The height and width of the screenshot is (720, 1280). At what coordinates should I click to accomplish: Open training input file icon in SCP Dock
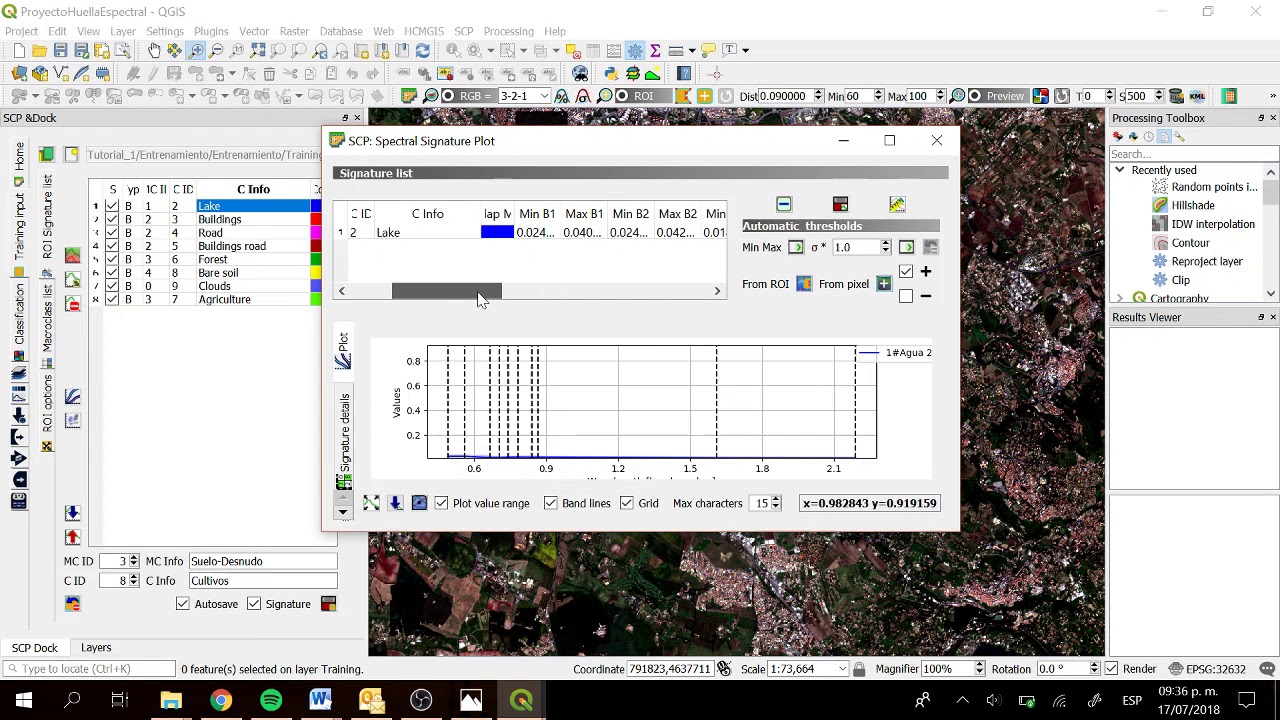click(x=46, y=154)
